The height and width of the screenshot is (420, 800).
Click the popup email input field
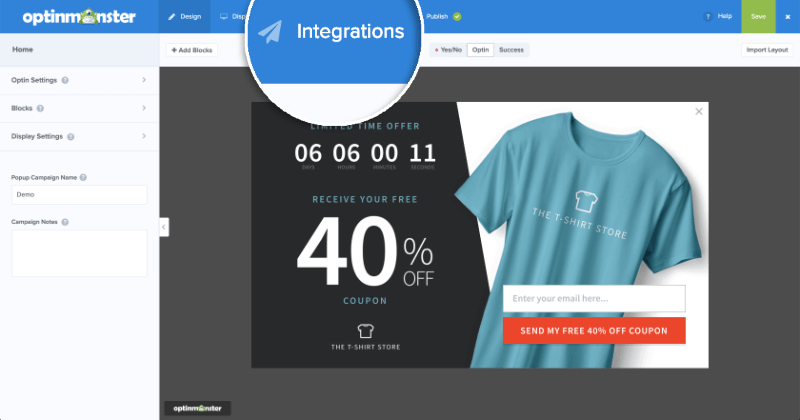[593, 298]
